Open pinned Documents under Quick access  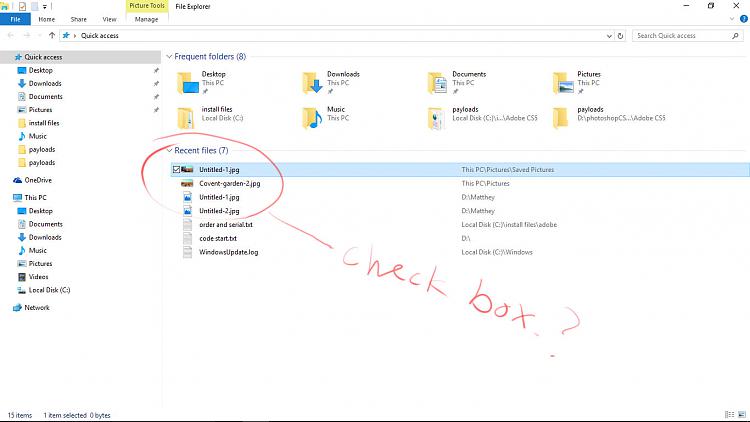45,97
